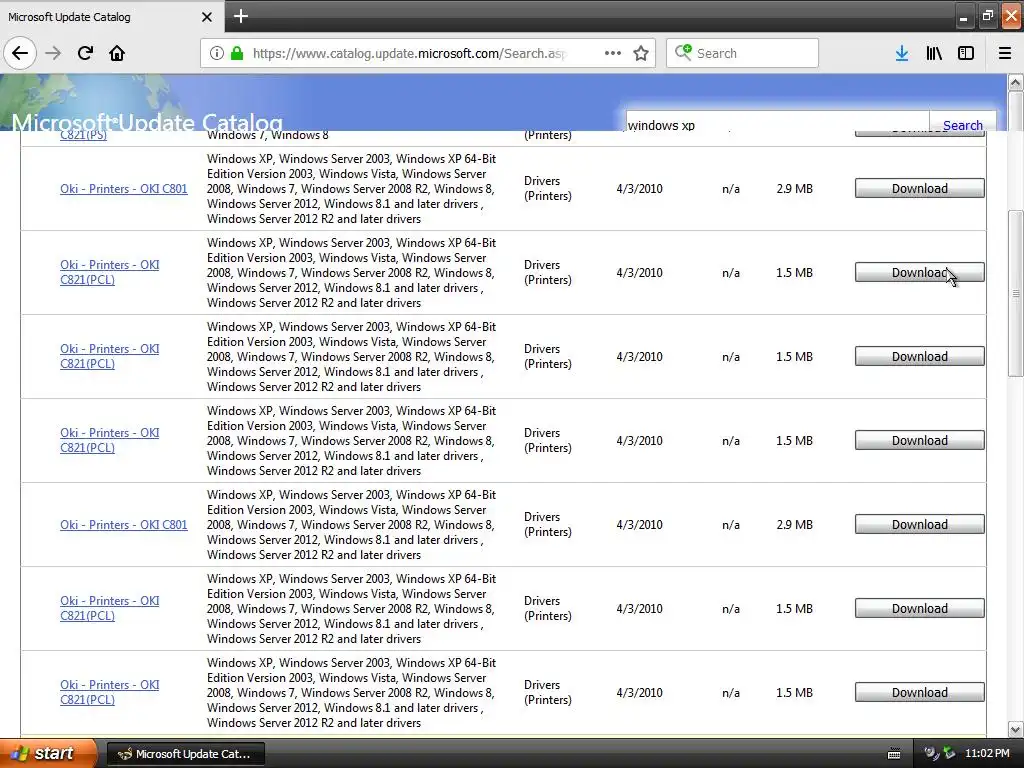Download the lower 2.9 MB OKI C801 driver
Screen dimensions: 1024x768
click(x=920, y=524)
